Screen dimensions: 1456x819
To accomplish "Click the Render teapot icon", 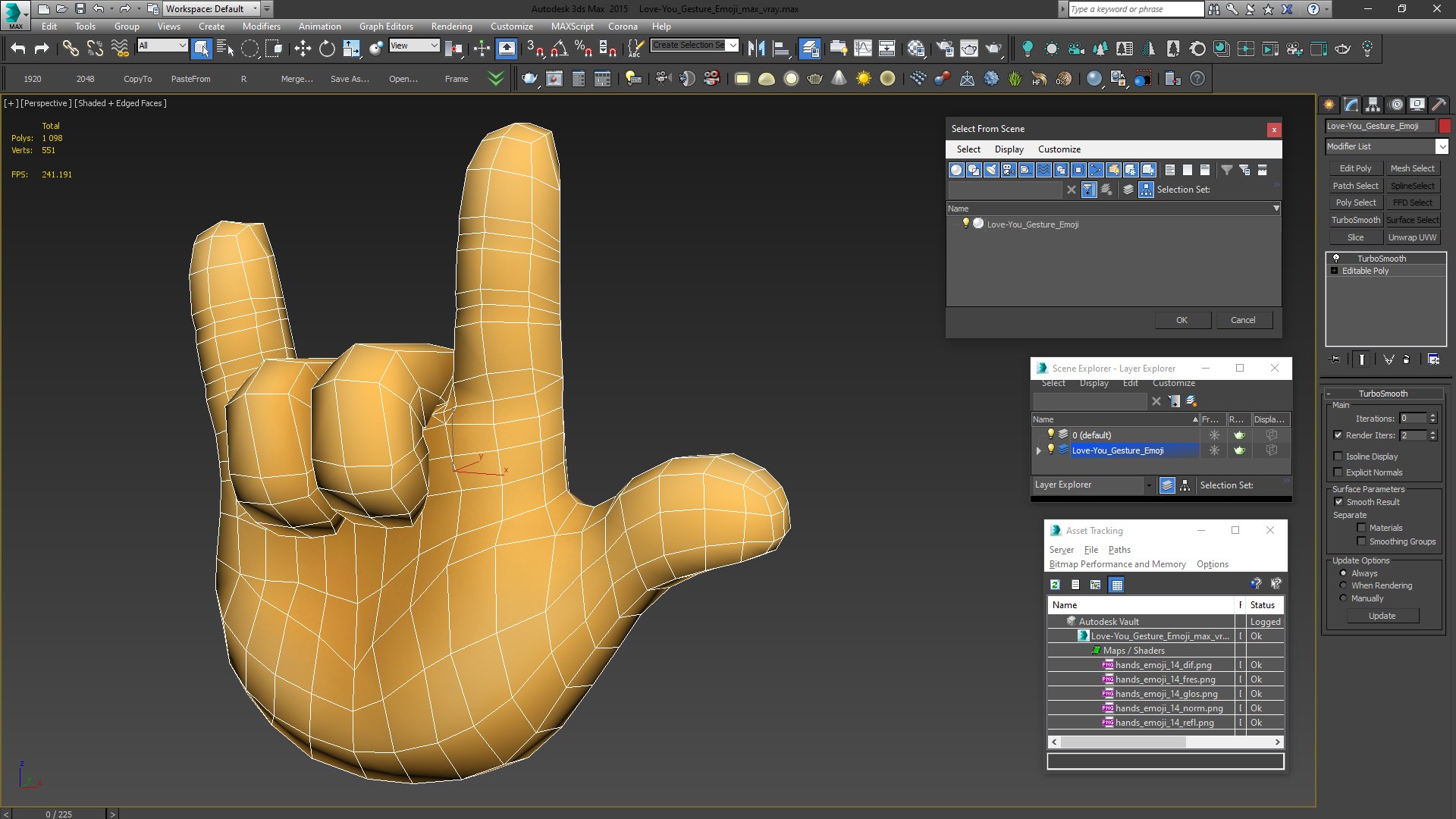I will tap(993, 49).
